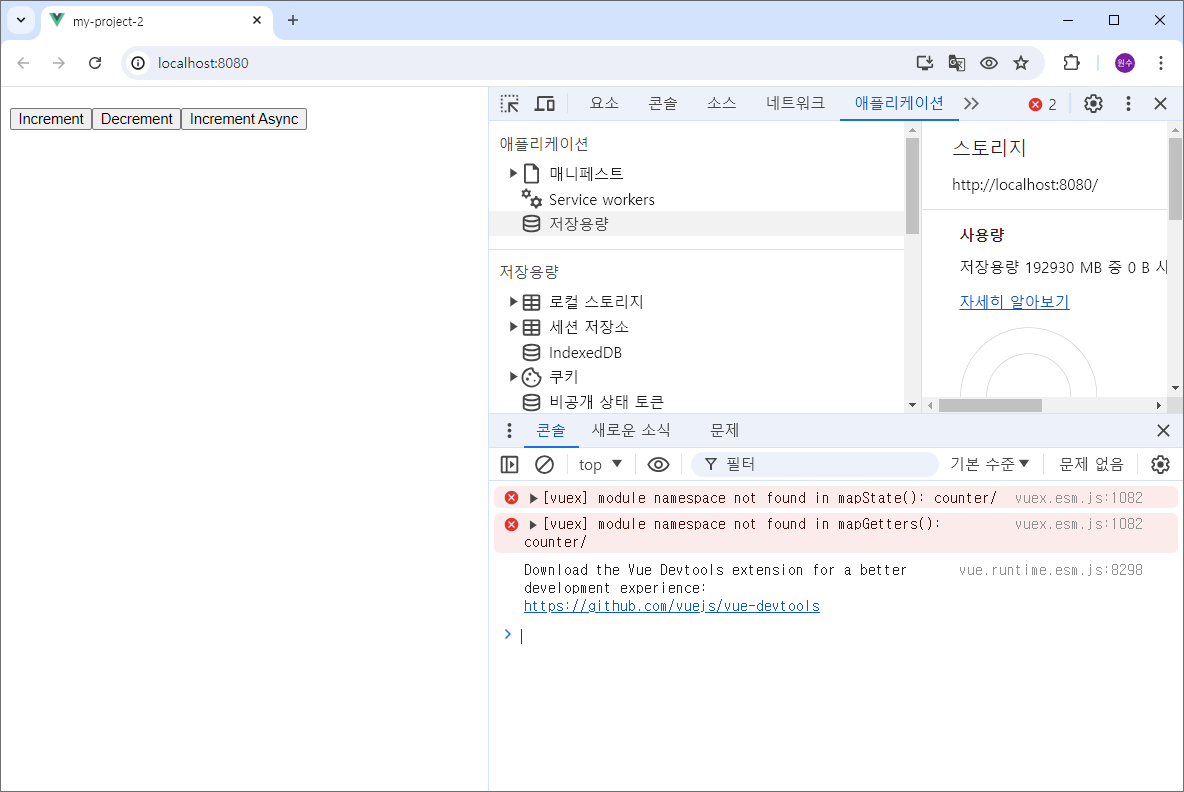Open the top JavaScript context dropdown

[x=600, y=464]
